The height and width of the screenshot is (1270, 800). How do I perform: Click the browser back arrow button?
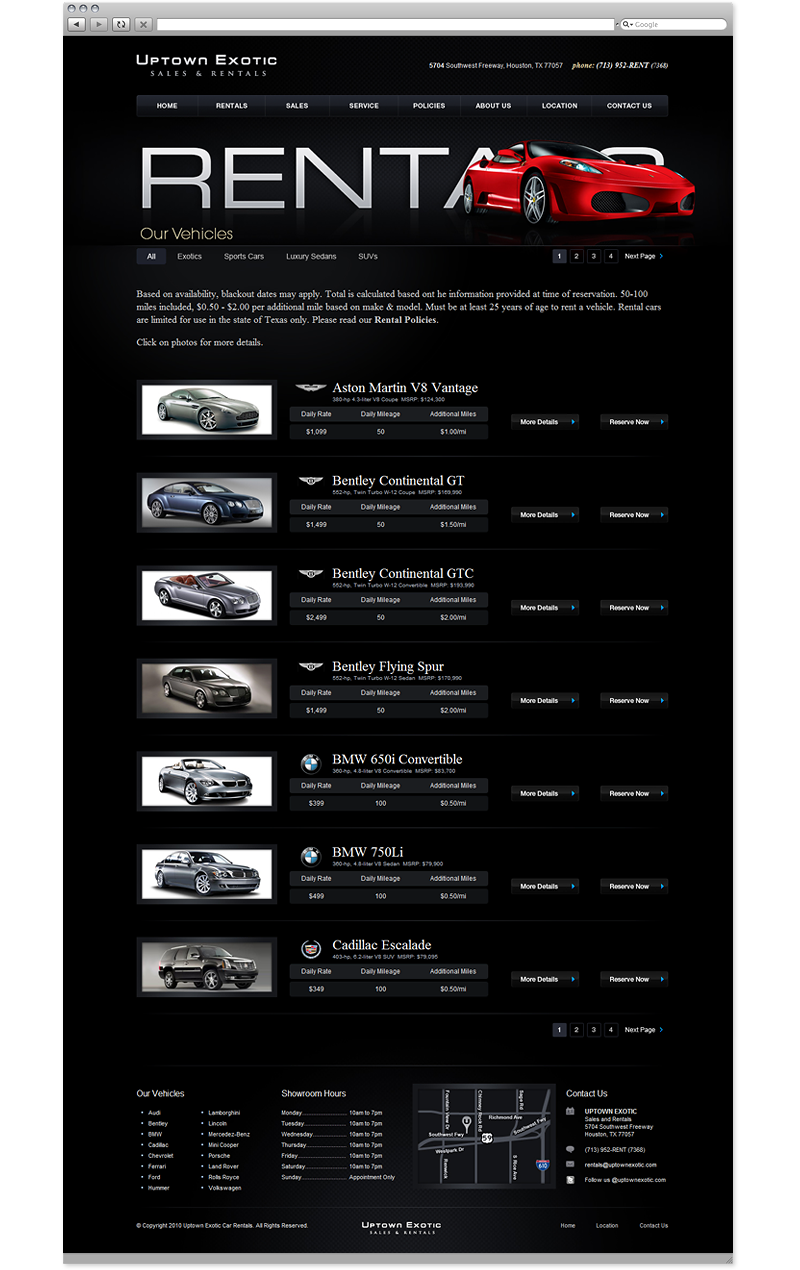point(76,23)
